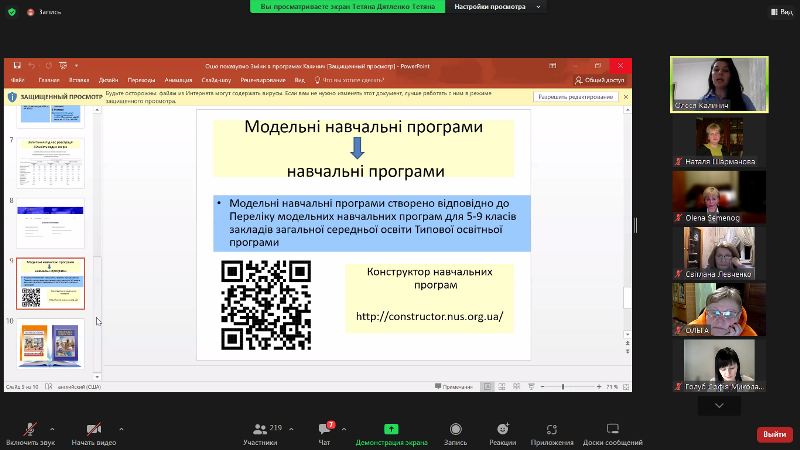800x450 pixels.
Task: Expand video options arrow next to camera
Action: (120, 427)
